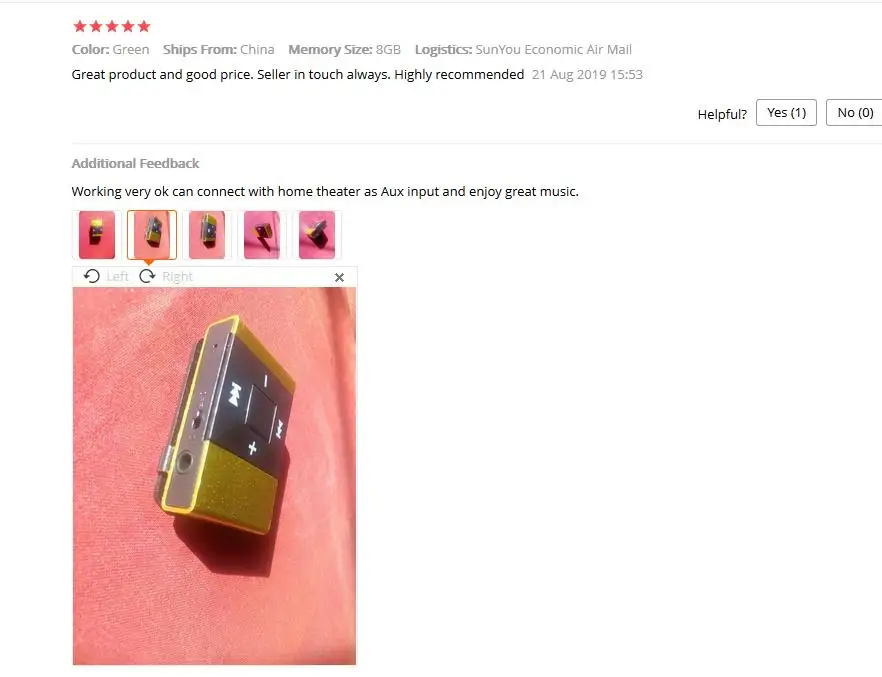
Task: Click the "Color: Green" attribute text
Action: (110, 49)
